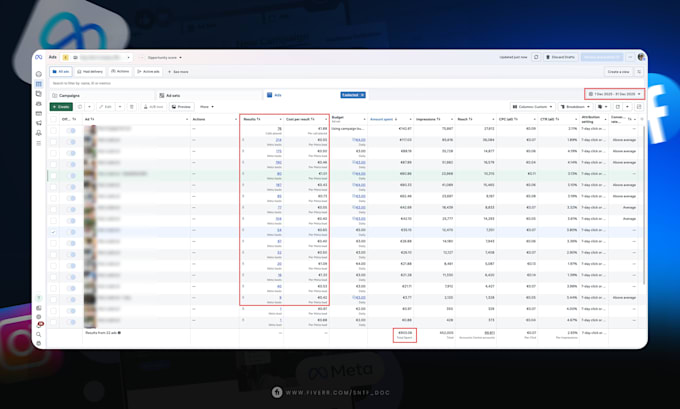Click the bug report icon in sidebar
The image size is (680, 409).
coord(39,343)
